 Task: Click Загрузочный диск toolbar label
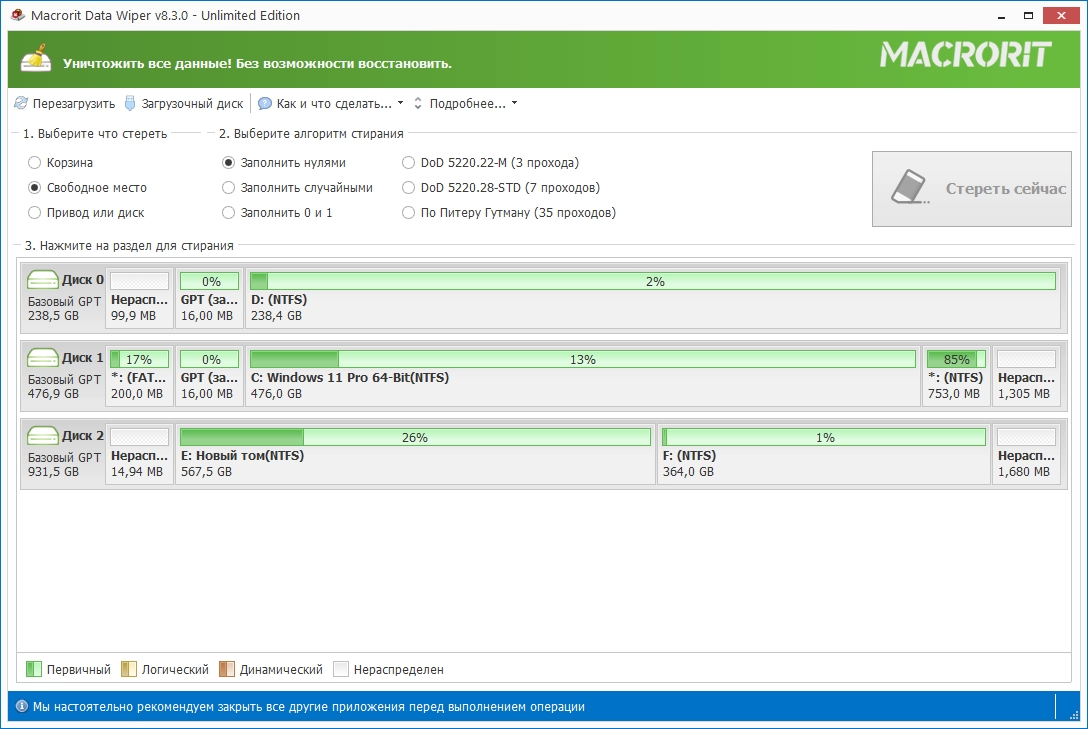coord(192,104)
